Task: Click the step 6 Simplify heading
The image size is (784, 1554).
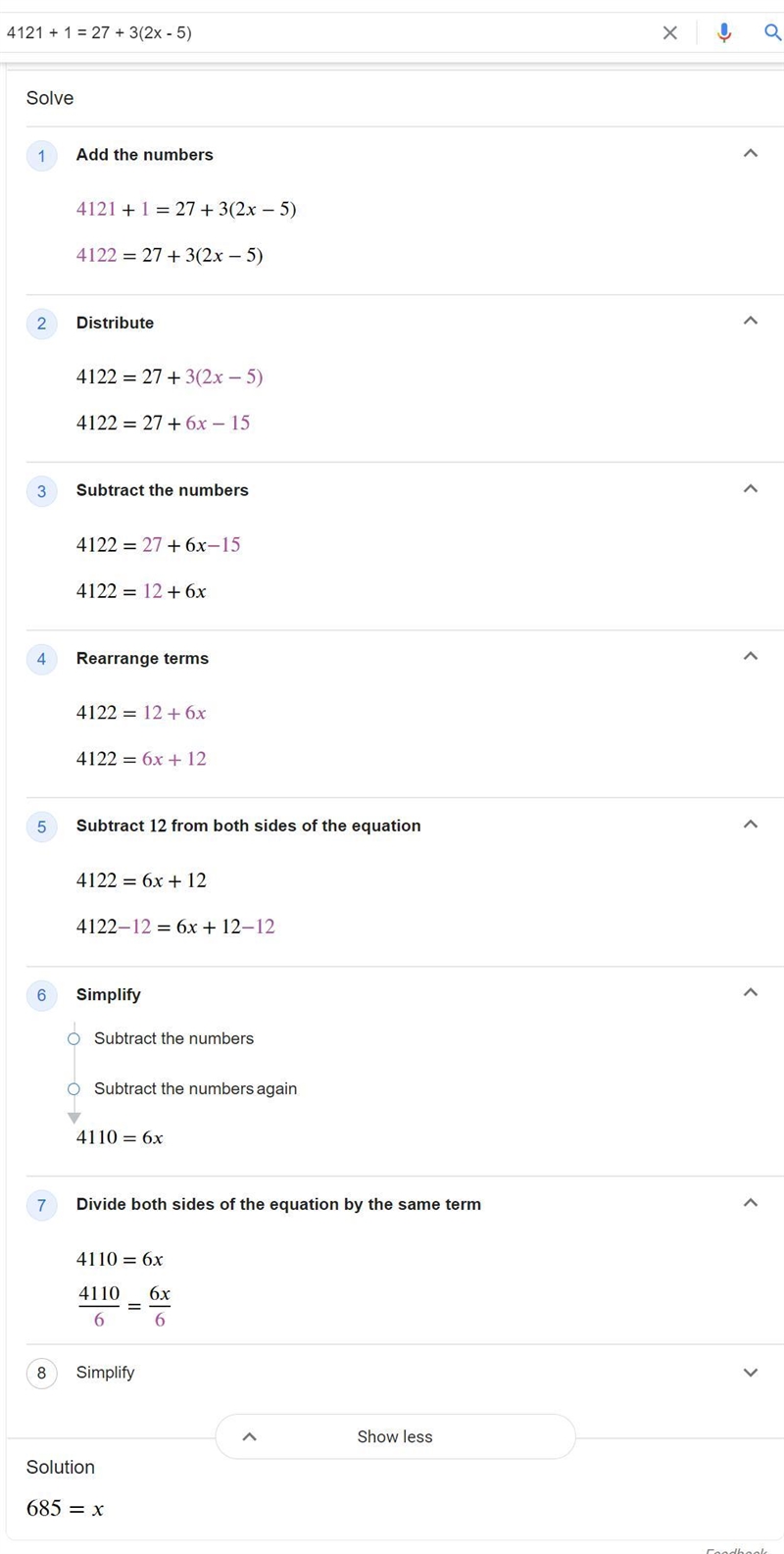Action: (109, 995)
